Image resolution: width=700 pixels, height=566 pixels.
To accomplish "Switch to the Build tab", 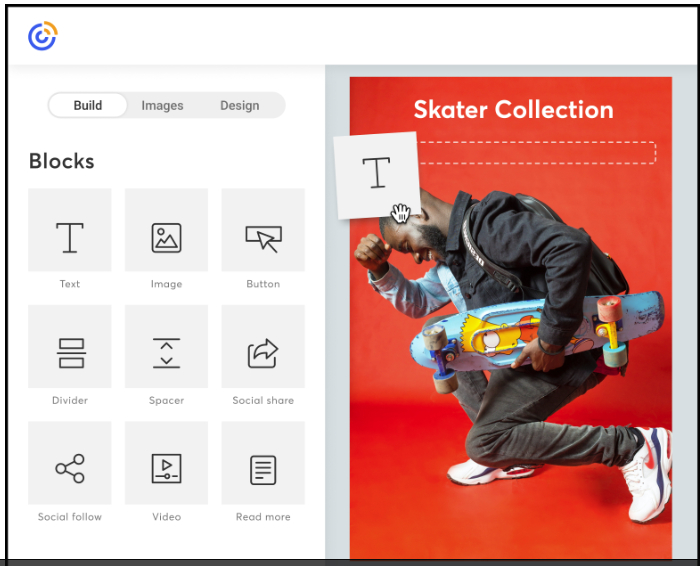I will tap(88, 105).
